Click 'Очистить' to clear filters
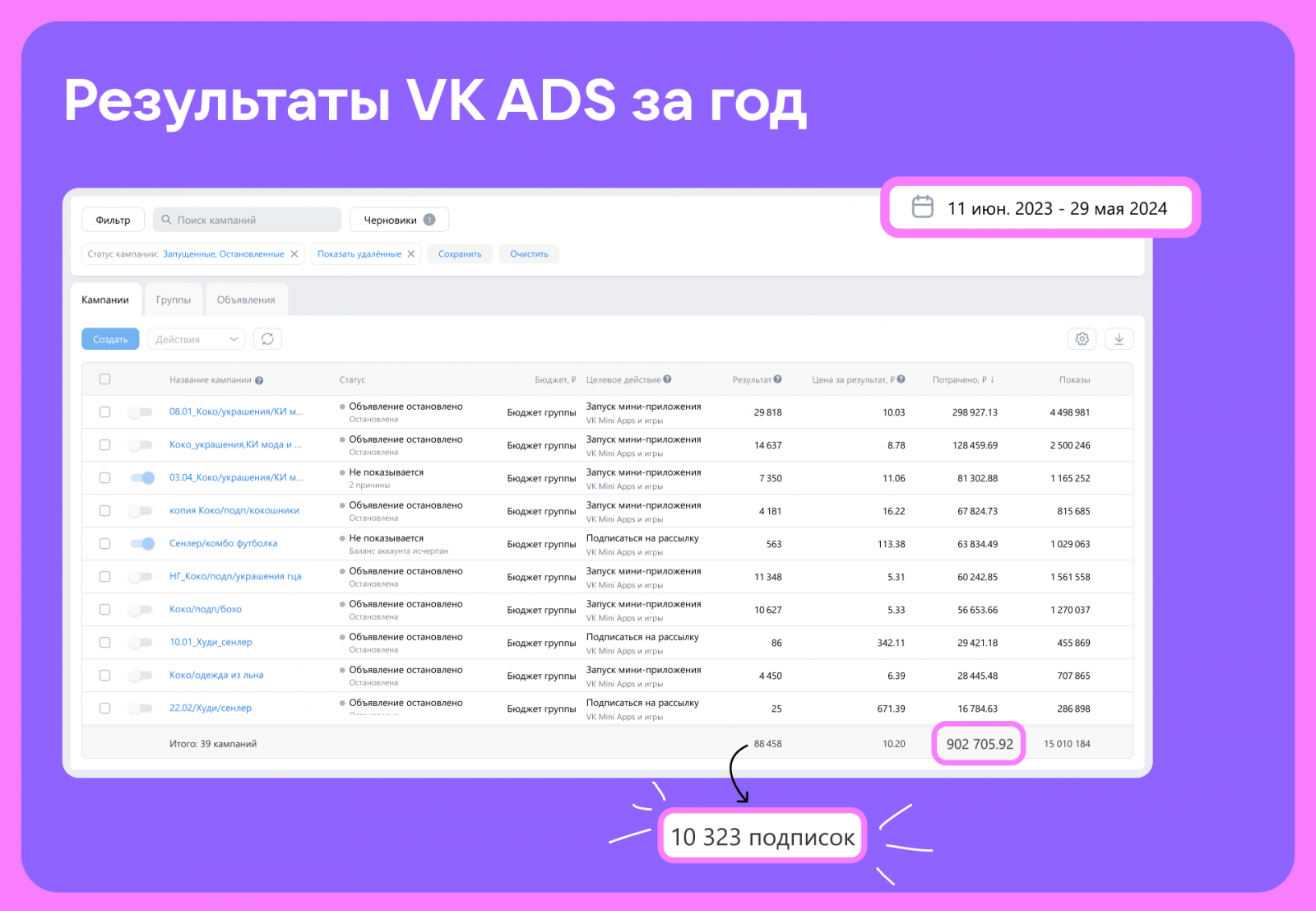Viewport: 1316px width, 911px height. click(529, 254)
